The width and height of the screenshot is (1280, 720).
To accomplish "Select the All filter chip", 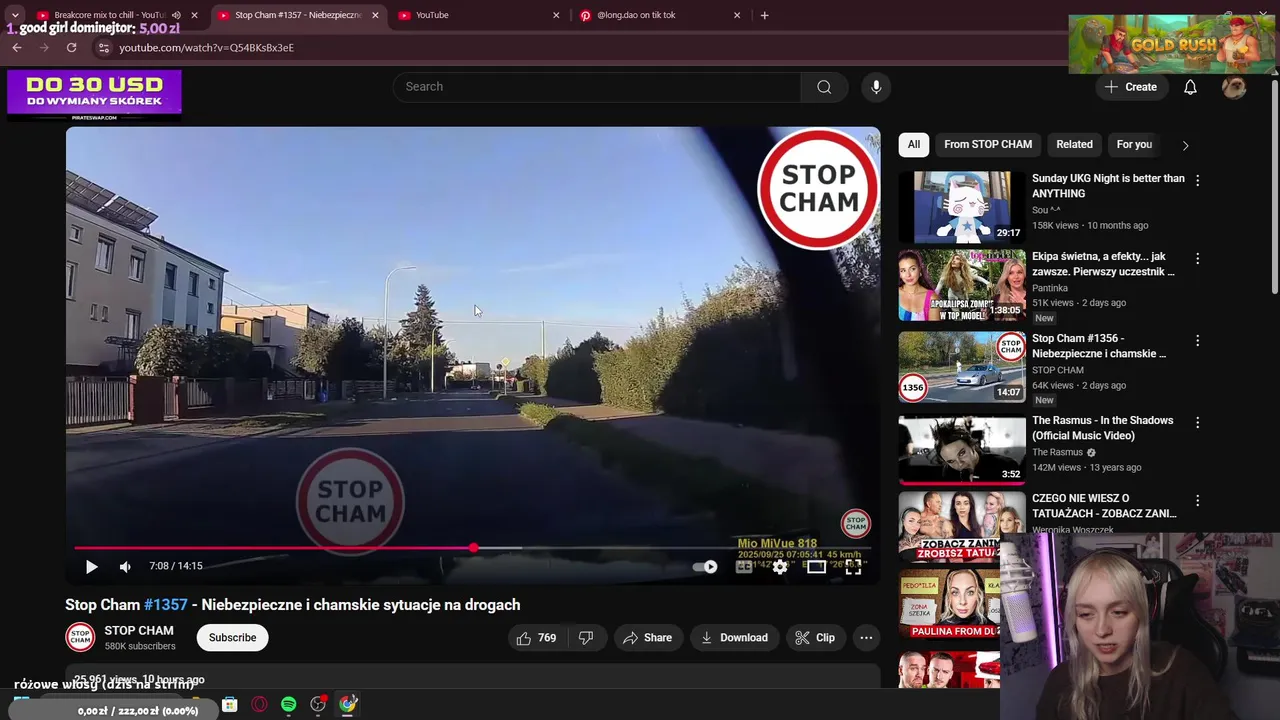I will [914, 145].
